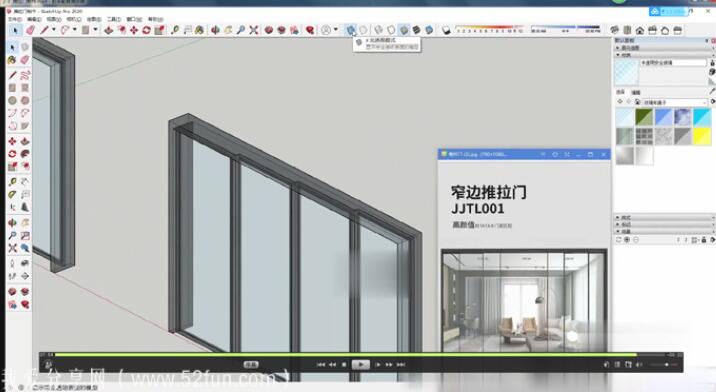This screenshot has height=392, width=716.
Task: Open the fifth (Draw) menu in menu bar
Action: (x=94, y=19)
